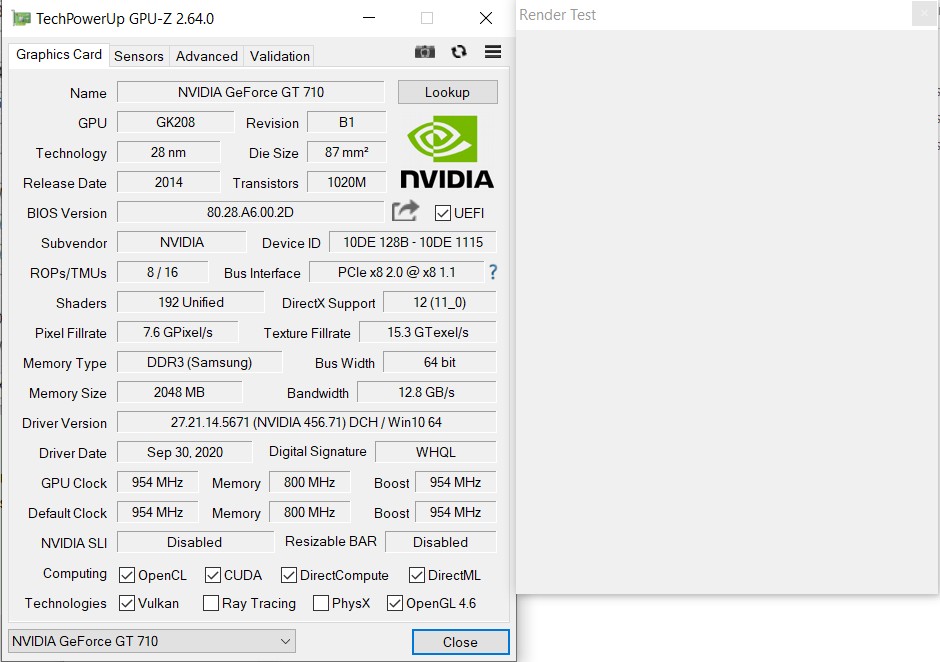Click the refresh icon in toolbar
940x662 pixels.
pyautogui.click(x=459, y=52)
